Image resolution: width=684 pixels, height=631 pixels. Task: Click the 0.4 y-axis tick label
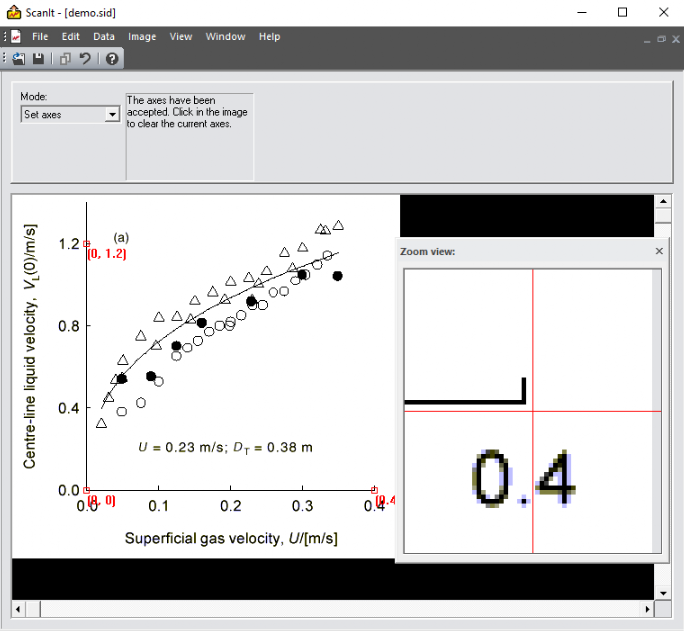click(69, 408)
